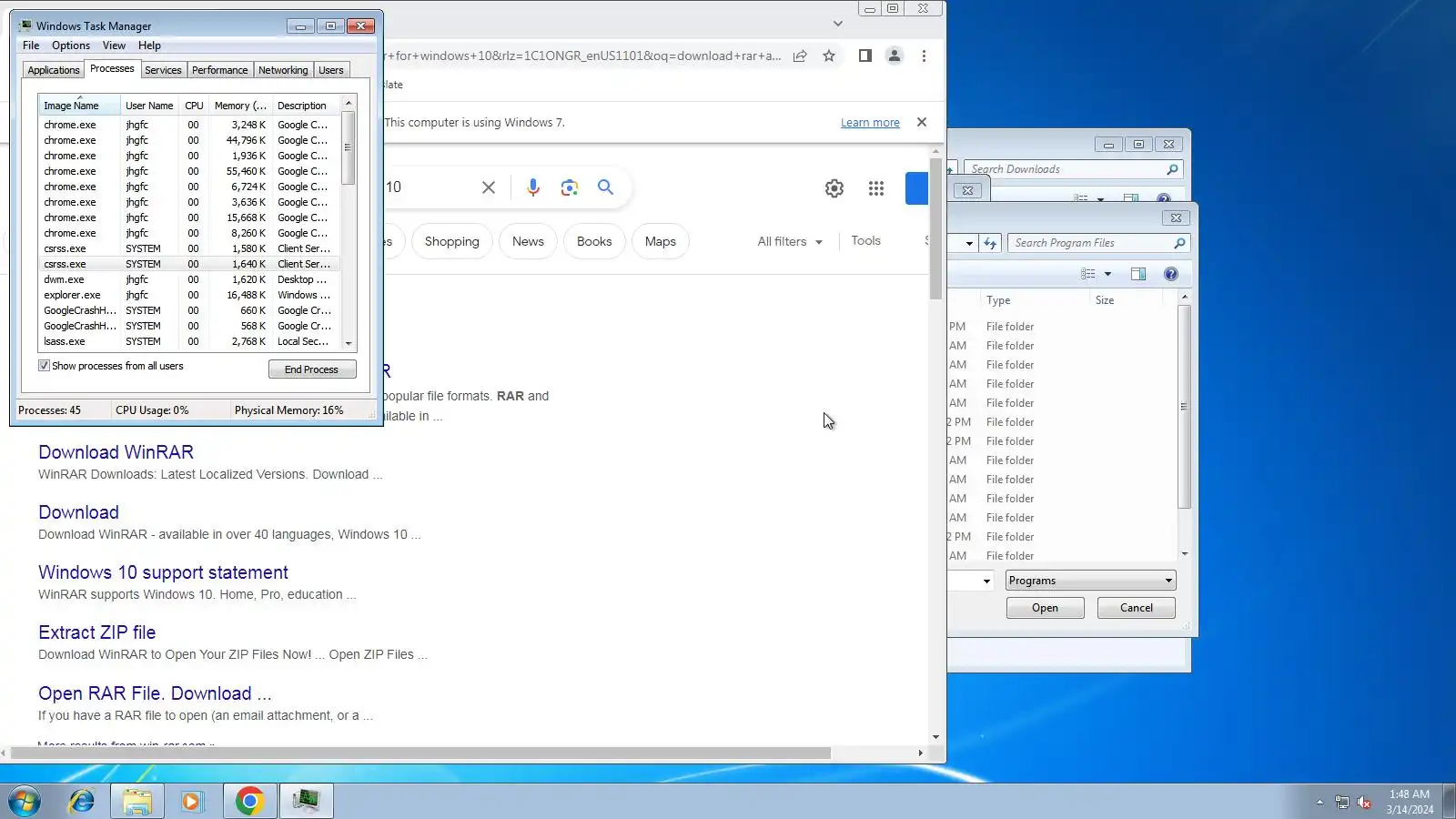
Task: Open the Options menu in Task Manager
Action: [71, 45]
